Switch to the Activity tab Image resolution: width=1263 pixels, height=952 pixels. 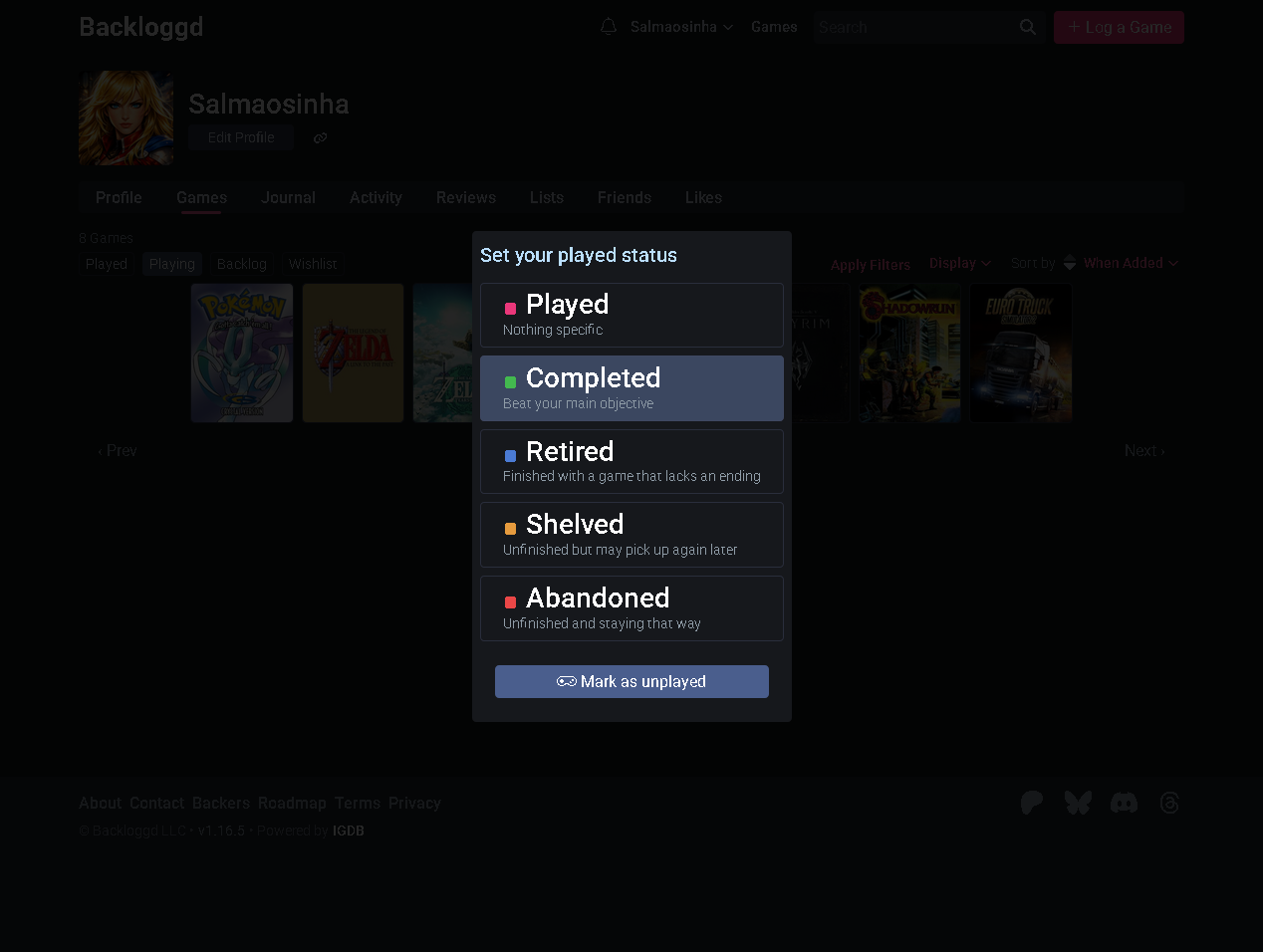376,197
